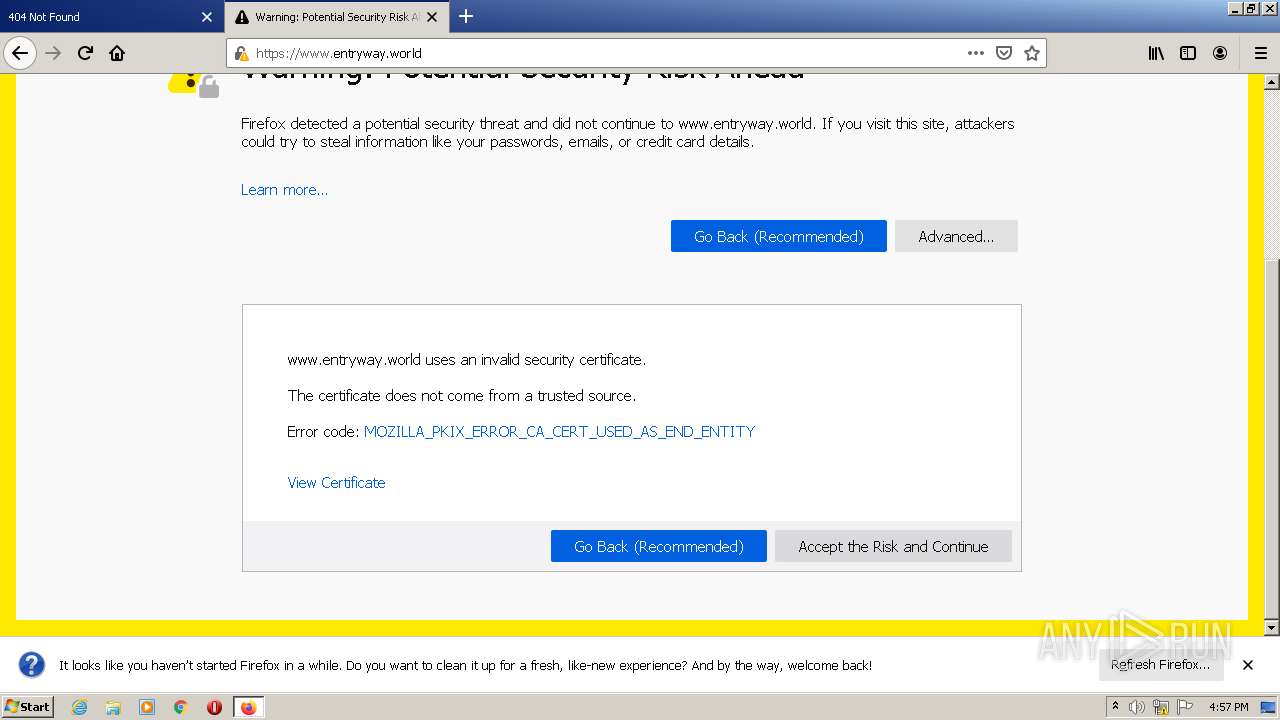Close the 404 Not Found tab
The width and height of the screenshot is (1280, 720).
(x=207, y=17)
